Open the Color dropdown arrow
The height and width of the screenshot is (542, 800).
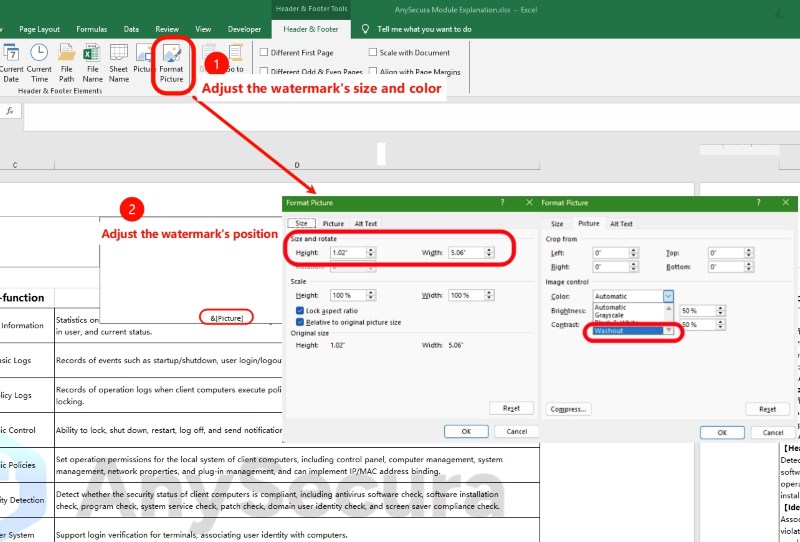668,296
